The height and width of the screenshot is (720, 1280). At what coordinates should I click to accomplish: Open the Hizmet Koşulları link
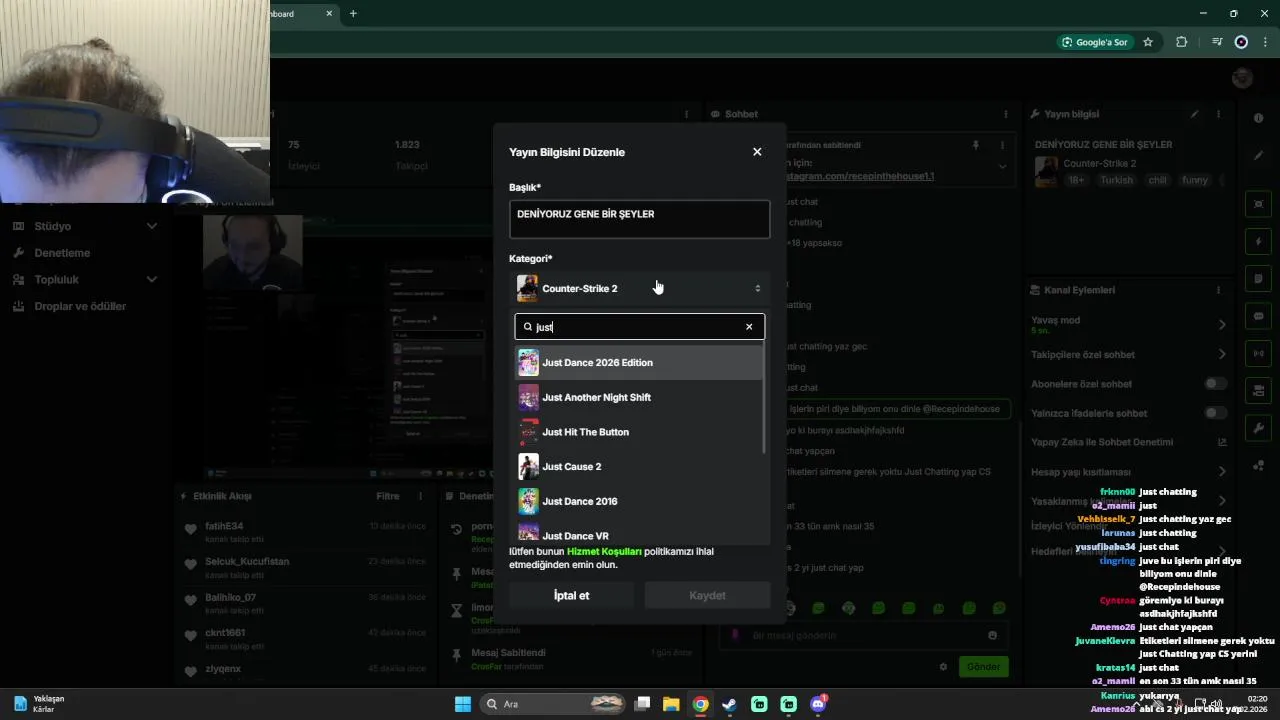coord(604,551)
